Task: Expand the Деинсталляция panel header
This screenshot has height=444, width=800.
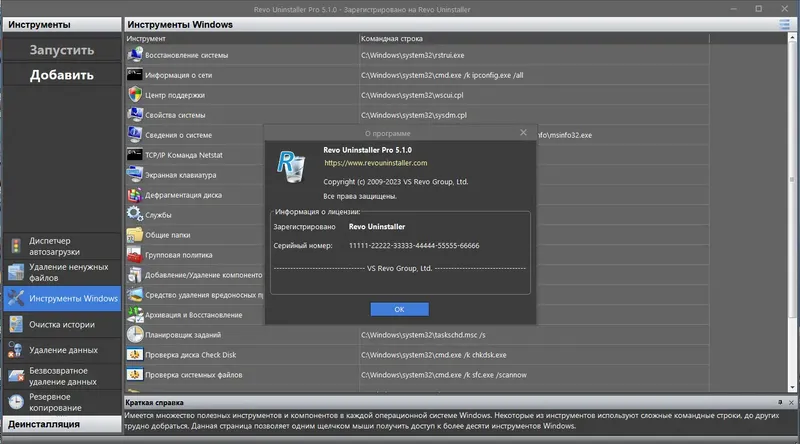Action: [x=62, y=424]
